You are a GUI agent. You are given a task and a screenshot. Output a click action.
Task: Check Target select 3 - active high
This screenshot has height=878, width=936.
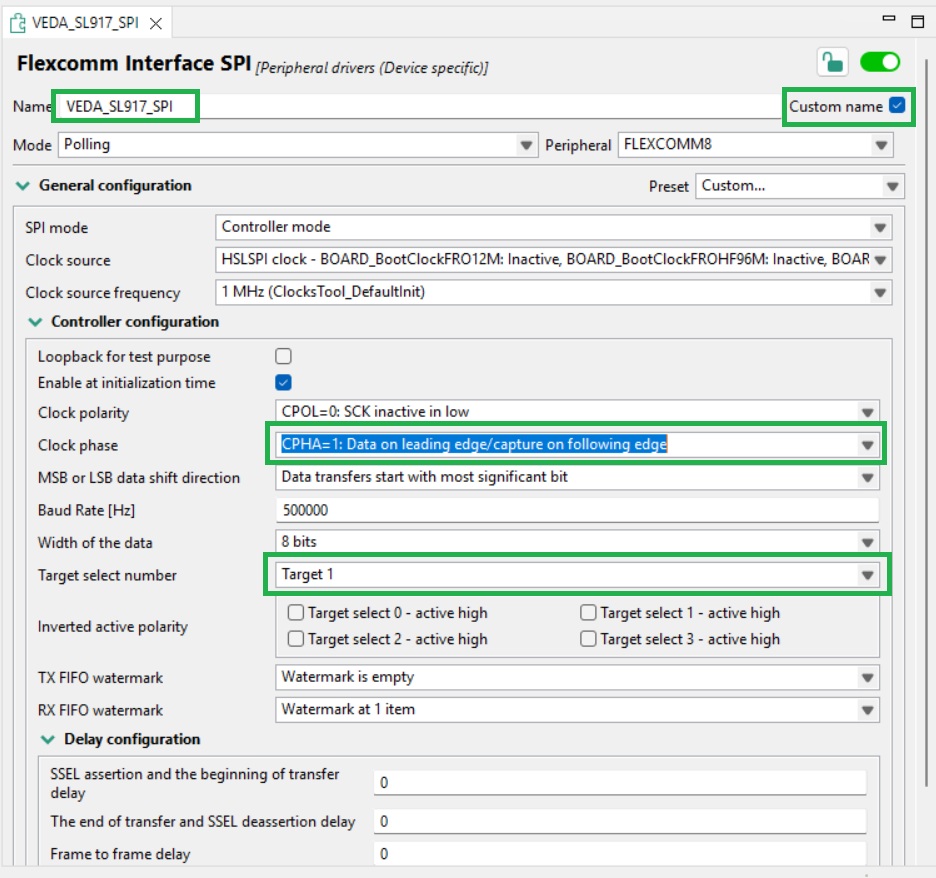pyautogui.click(x=588, y=639)
